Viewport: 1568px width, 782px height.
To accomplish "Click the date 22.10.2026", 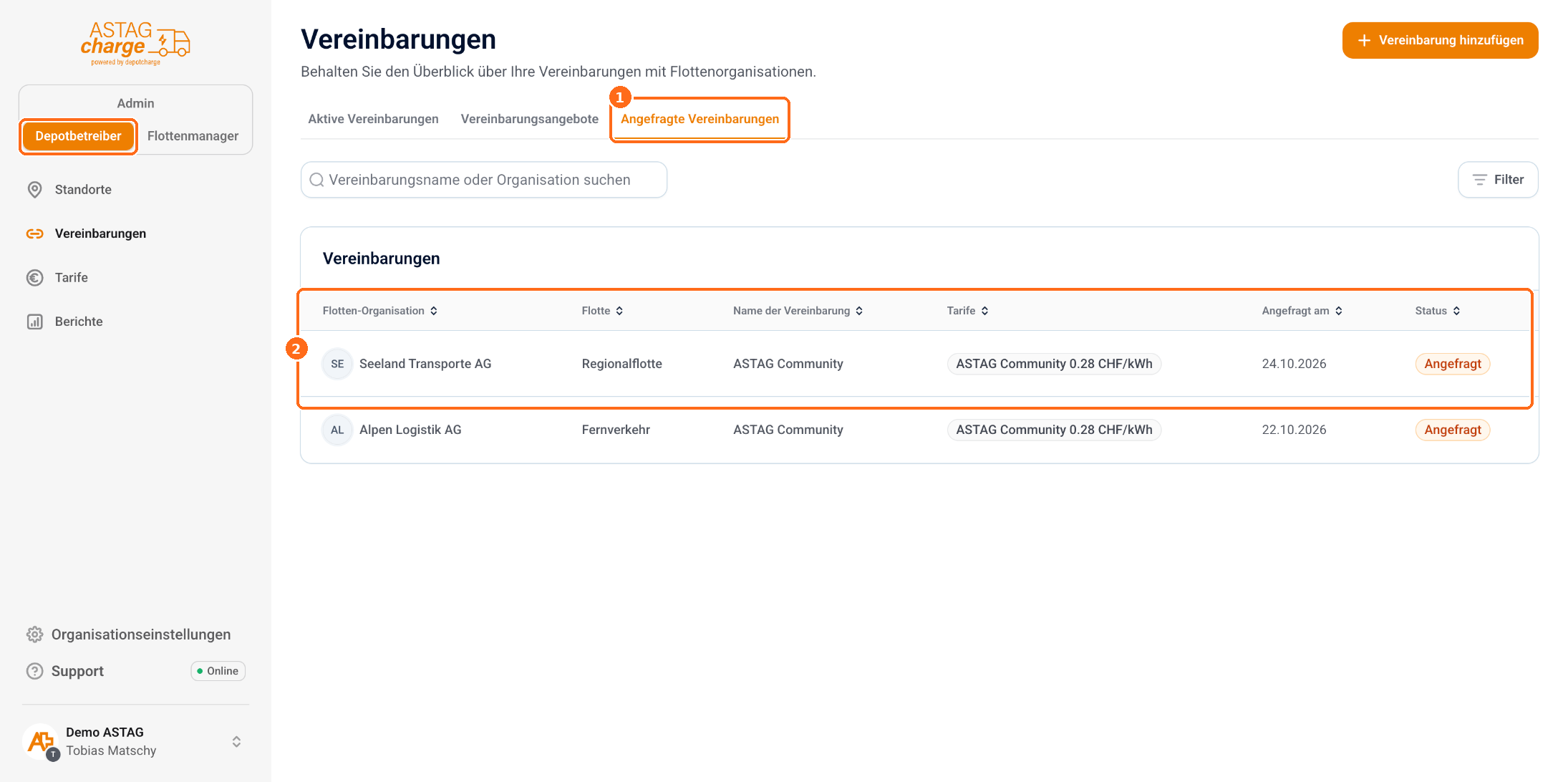I will point(1294,430).
